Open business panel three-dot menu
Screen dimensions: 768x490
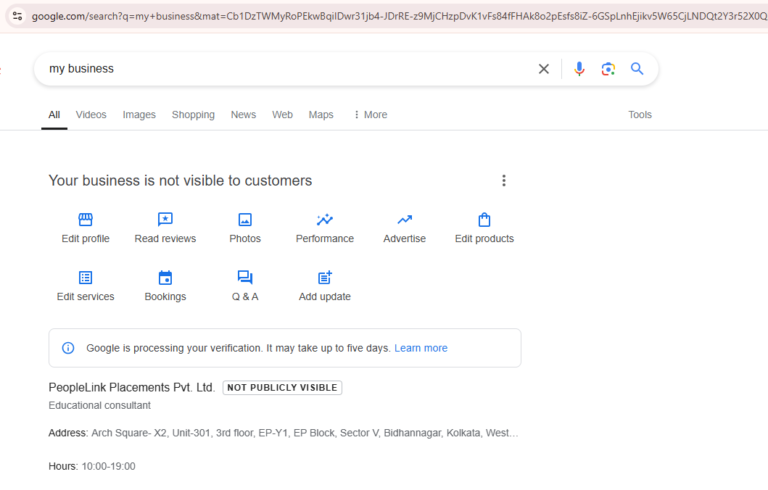tap(504, 181)
